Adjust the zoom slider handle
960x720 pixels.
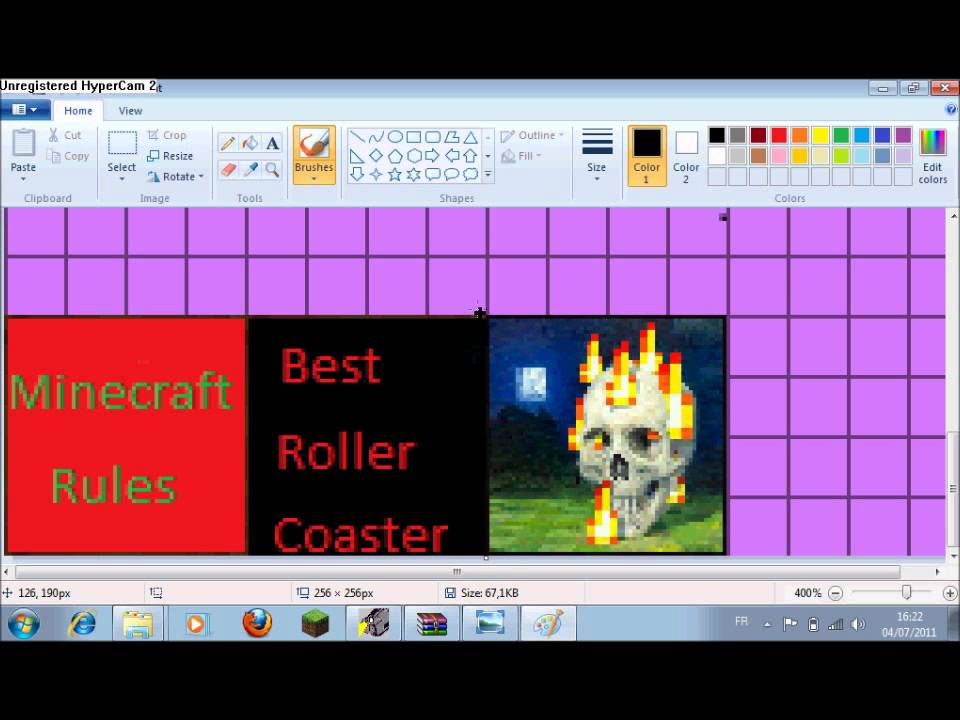coord(906,592)
